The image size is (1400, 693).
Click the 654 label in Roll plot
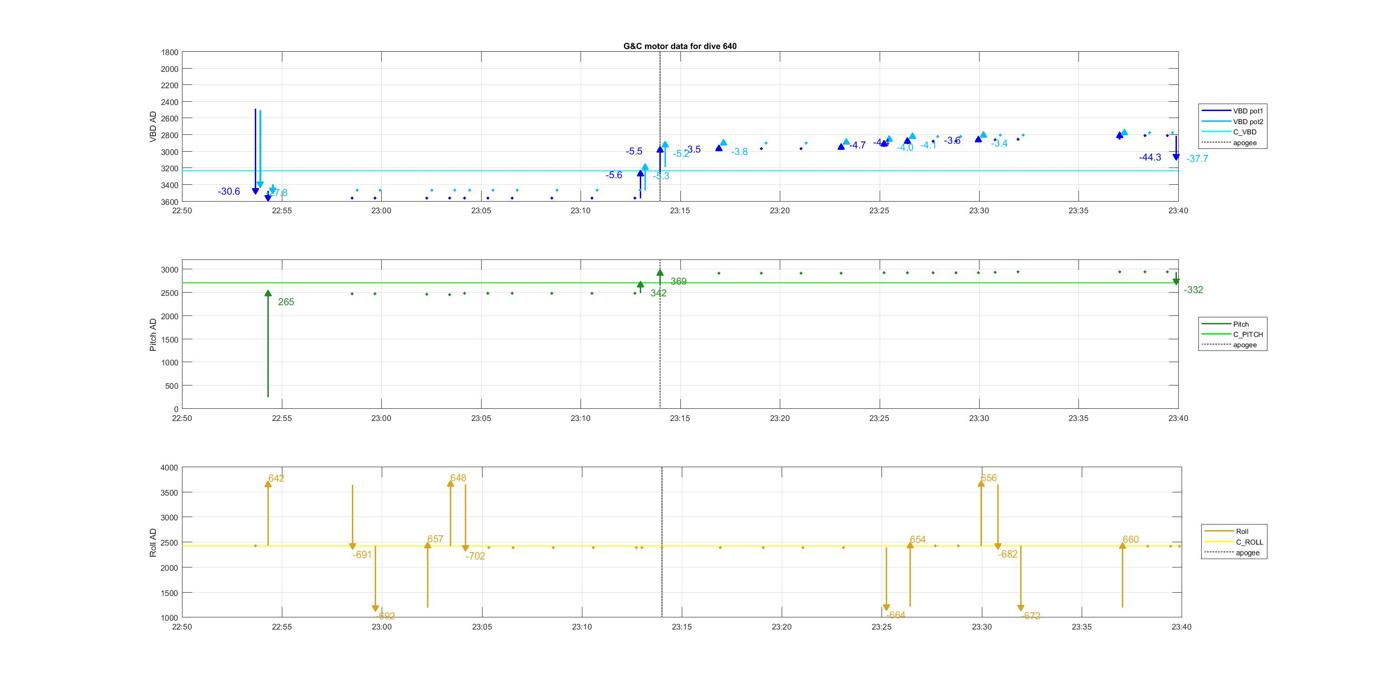(918, 541)
